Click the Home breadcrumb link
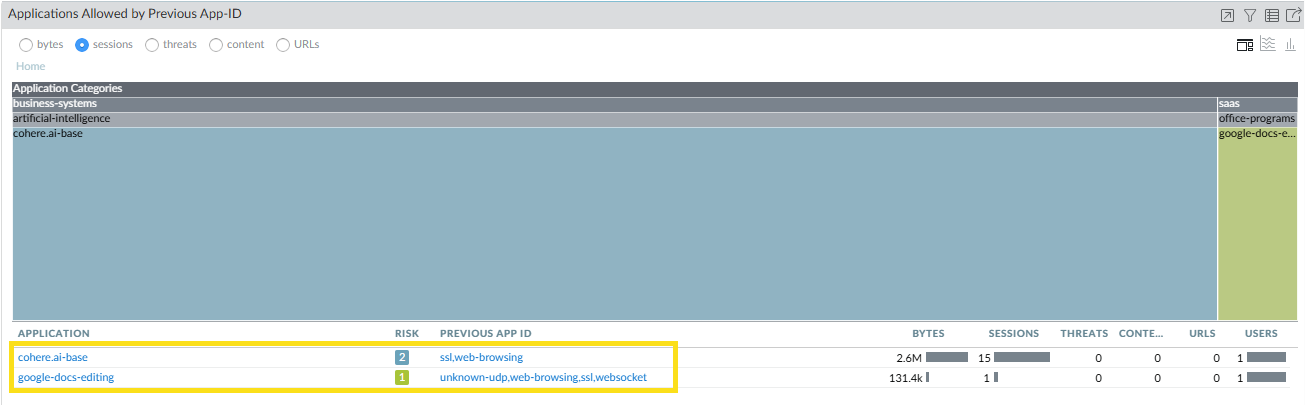 (30, 66)
